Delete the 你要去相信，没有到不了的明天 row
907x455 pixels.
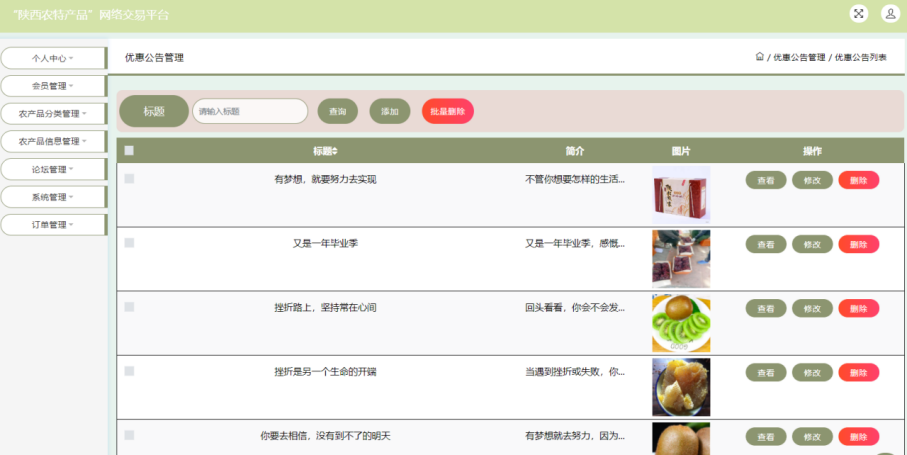pos(858,437)
